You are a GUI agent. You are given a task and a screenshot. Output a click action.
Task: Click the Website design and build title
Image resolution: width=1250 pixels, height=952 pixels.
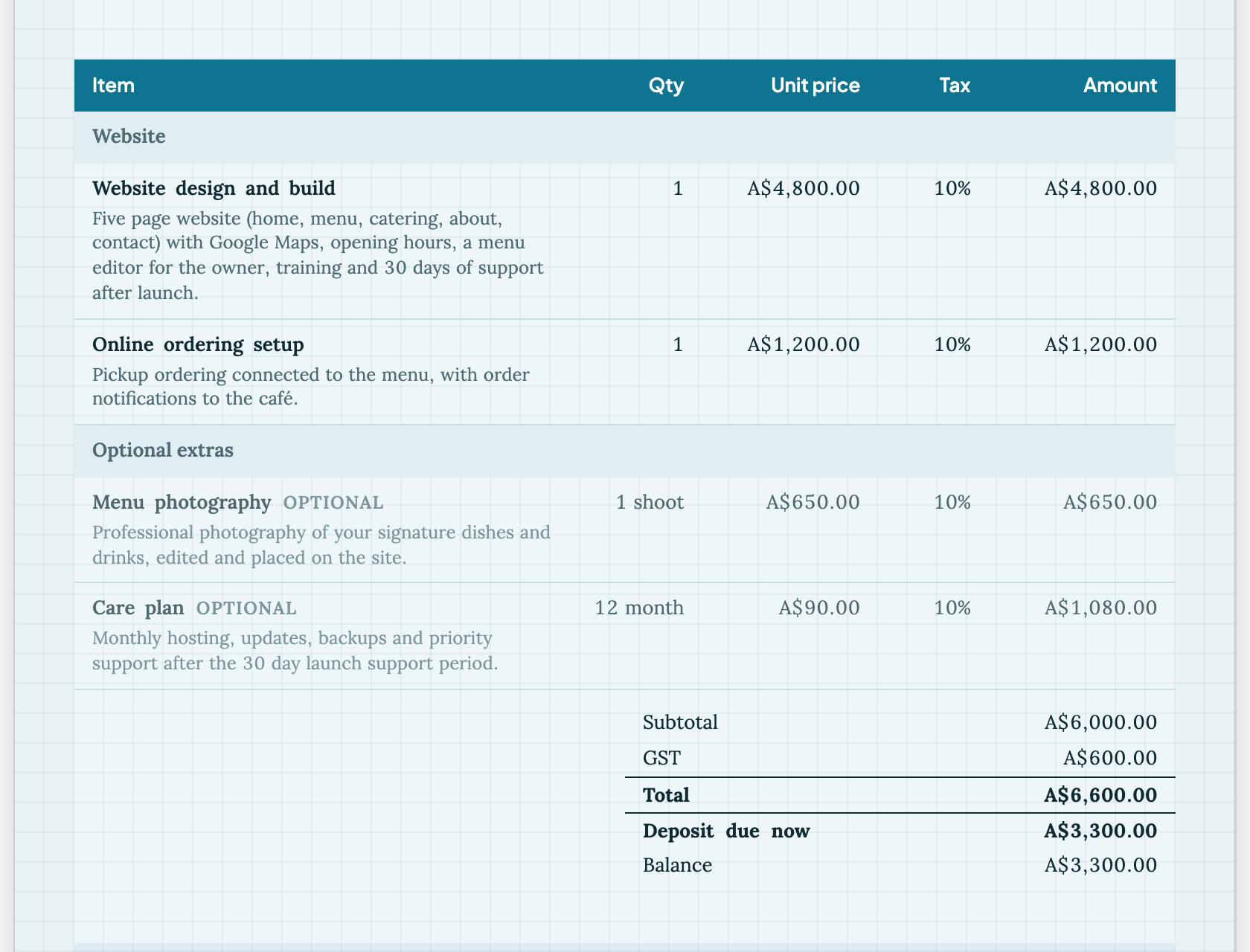(x=214, y=188)
